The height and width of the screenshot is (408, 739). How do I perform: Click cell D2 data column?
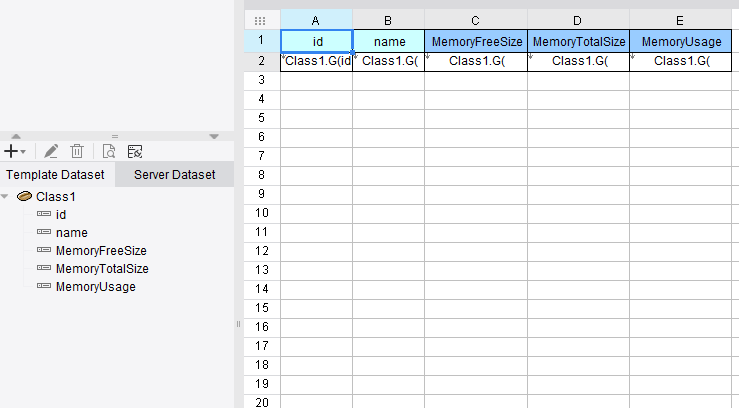(x=579, y=62)
